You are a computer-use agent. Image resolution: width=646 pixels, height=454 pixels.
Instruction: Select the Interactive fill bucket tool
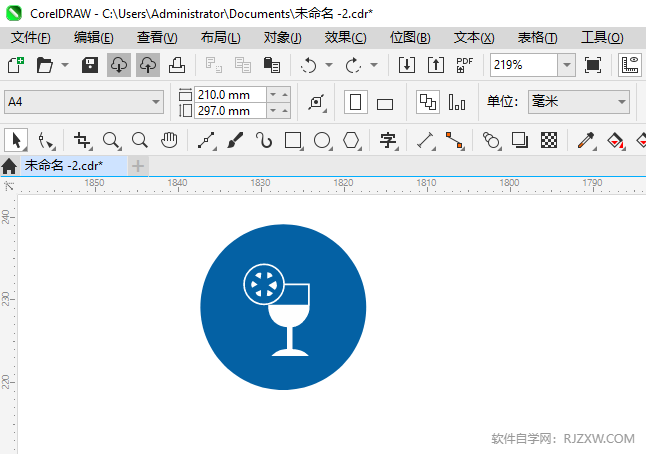click(616, 140)
